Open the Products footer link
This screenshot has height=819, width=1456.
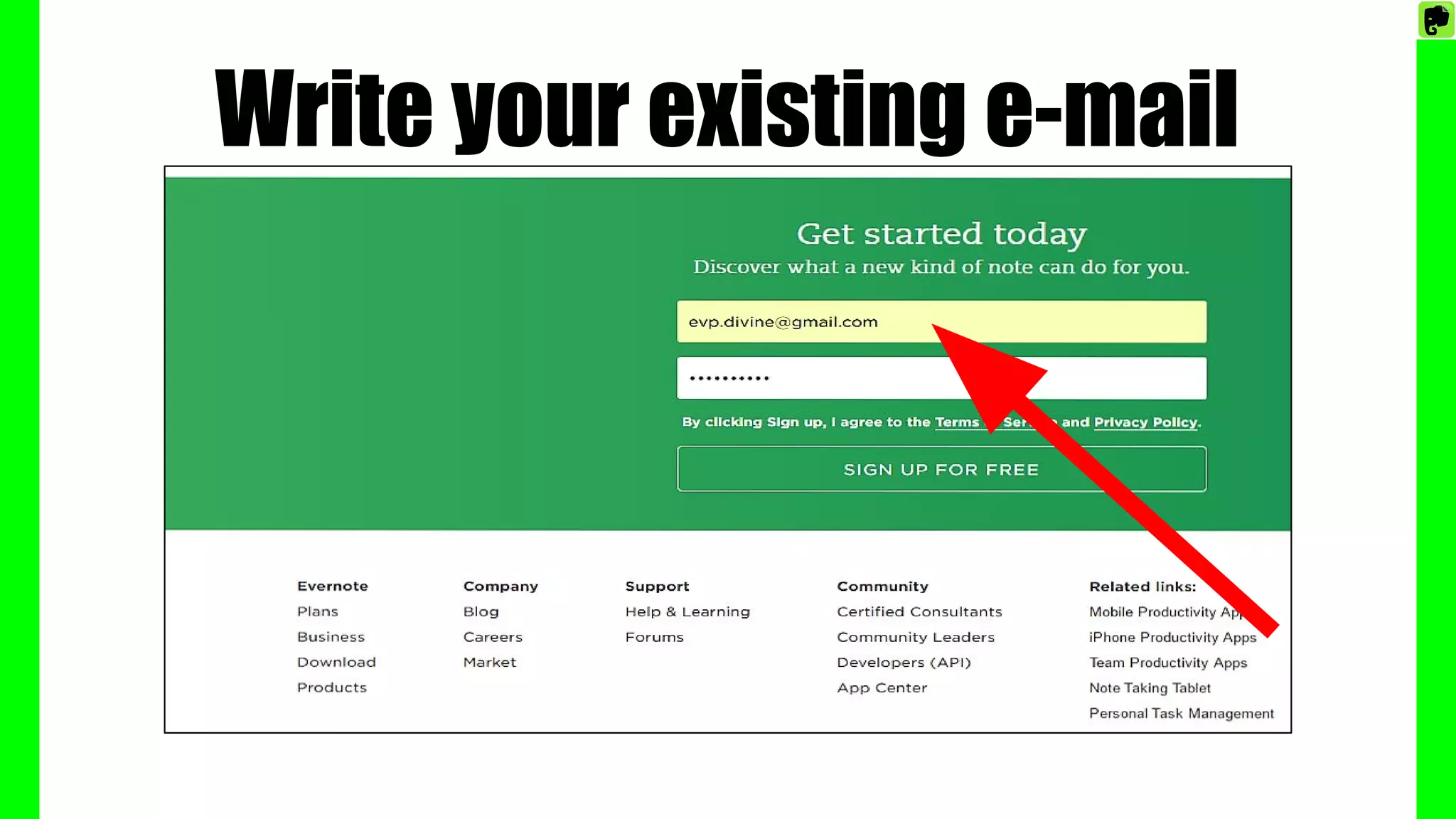(x=331, y=687)
